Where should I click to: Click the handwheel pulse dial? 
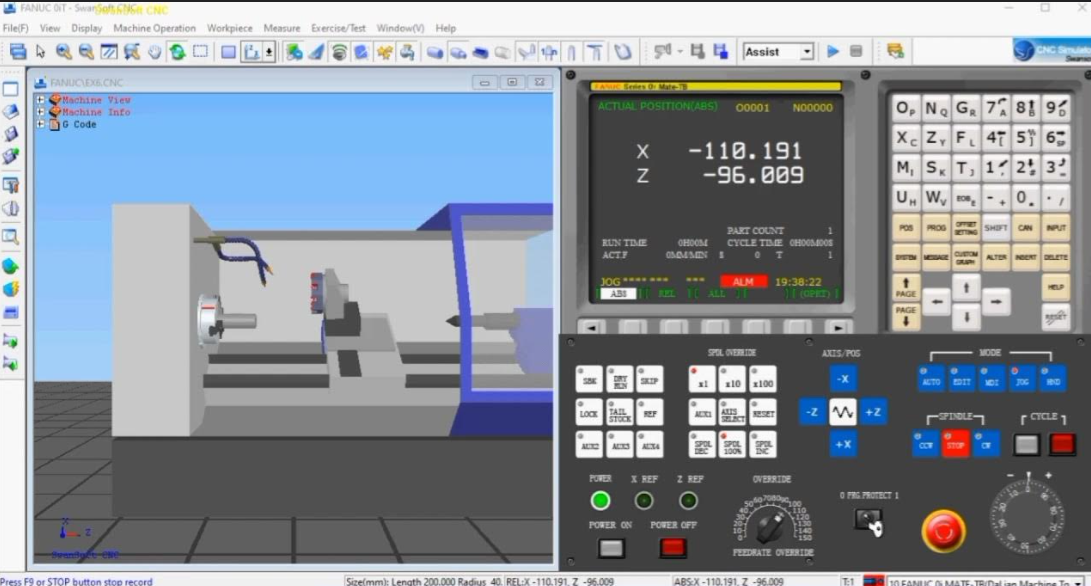coord(1027,517)
